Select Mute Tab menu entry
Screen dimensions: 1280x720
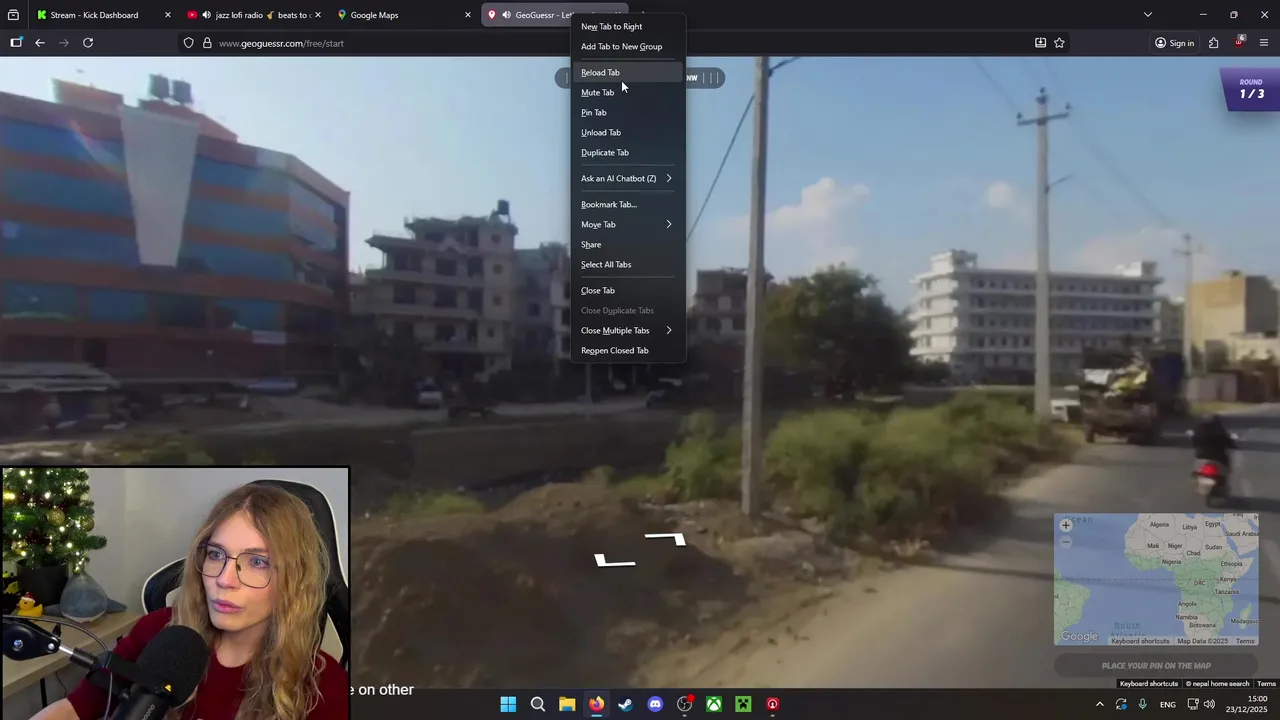point(628,92)
